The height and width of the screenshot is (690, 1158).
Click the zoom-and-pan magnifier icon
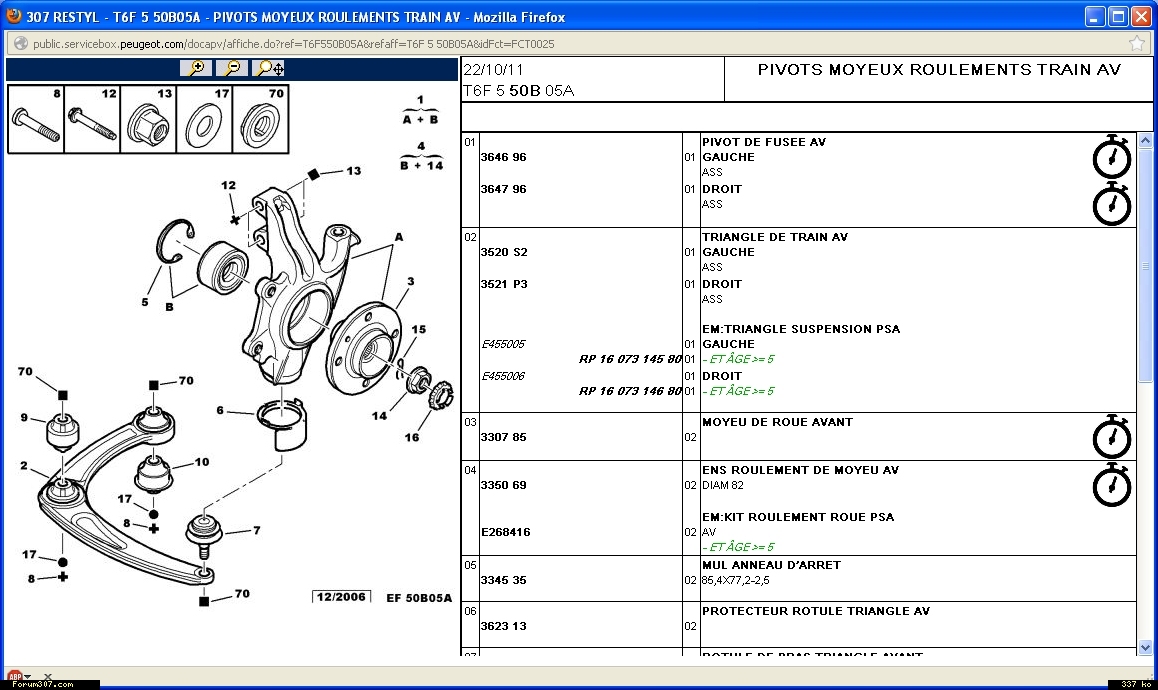coord(269,68)
